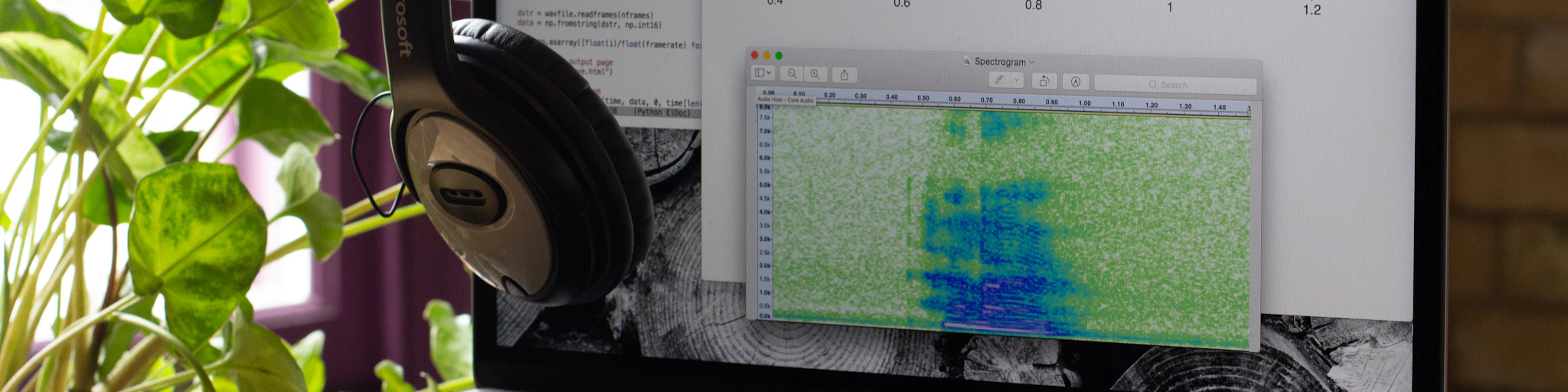Viewport: 1568px width, 392px height.
Task: Zoom in on the Spectrogram image
Action: 815,74
